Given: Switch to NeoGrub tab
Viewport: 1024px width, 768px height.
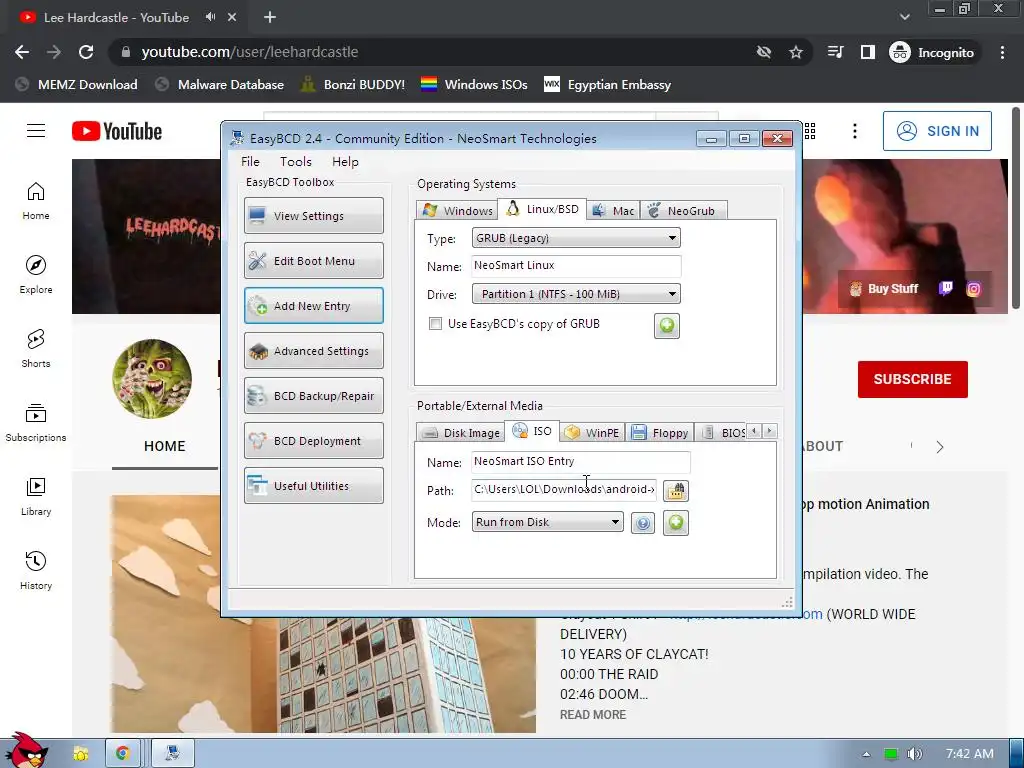Looking at the screenshot, I should [683, 210].
